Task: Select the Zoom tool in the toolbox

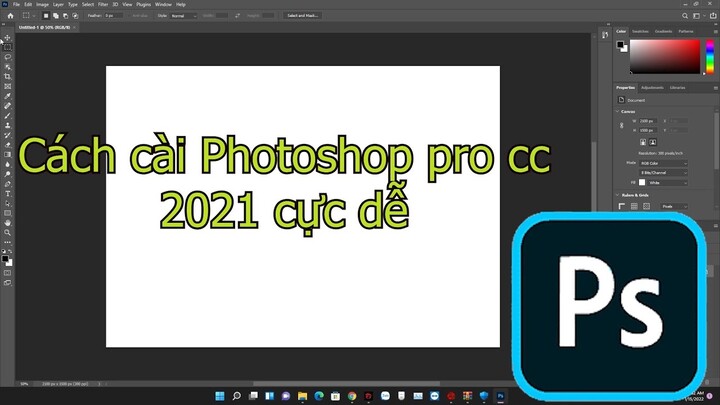Action: point(7,232)
